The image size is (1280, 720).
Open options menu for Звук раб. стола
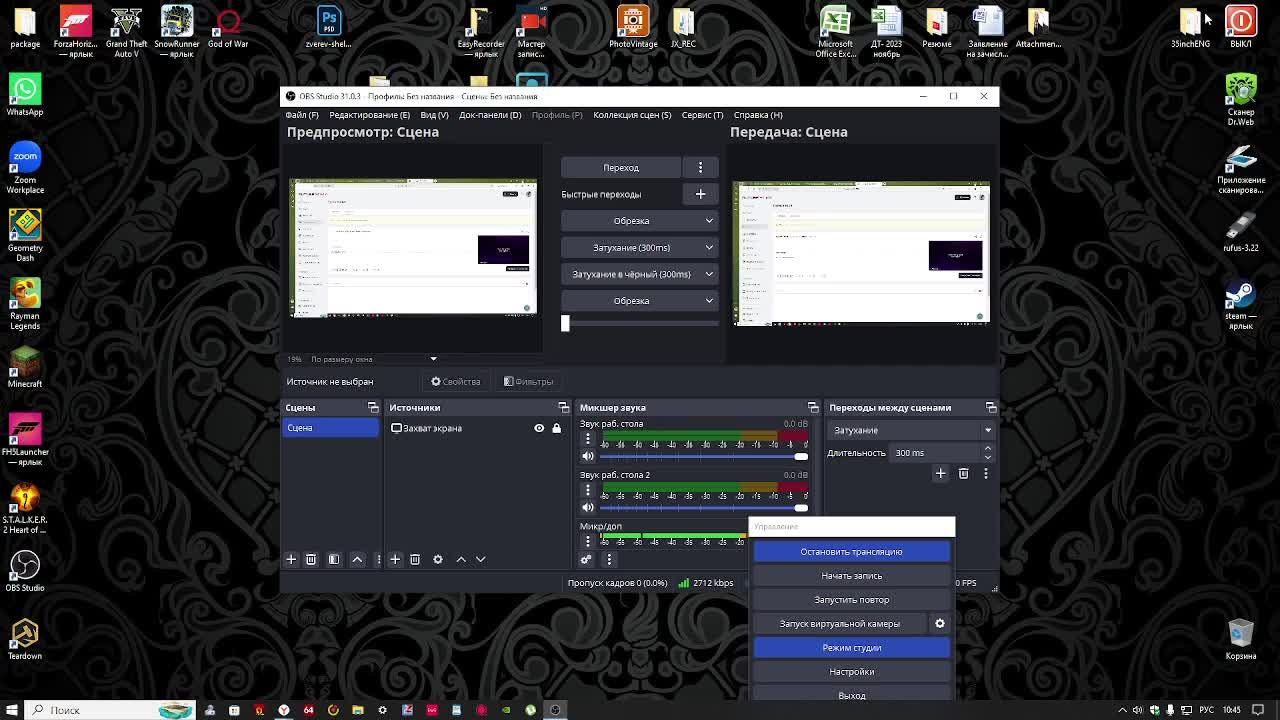click(588, 439)
